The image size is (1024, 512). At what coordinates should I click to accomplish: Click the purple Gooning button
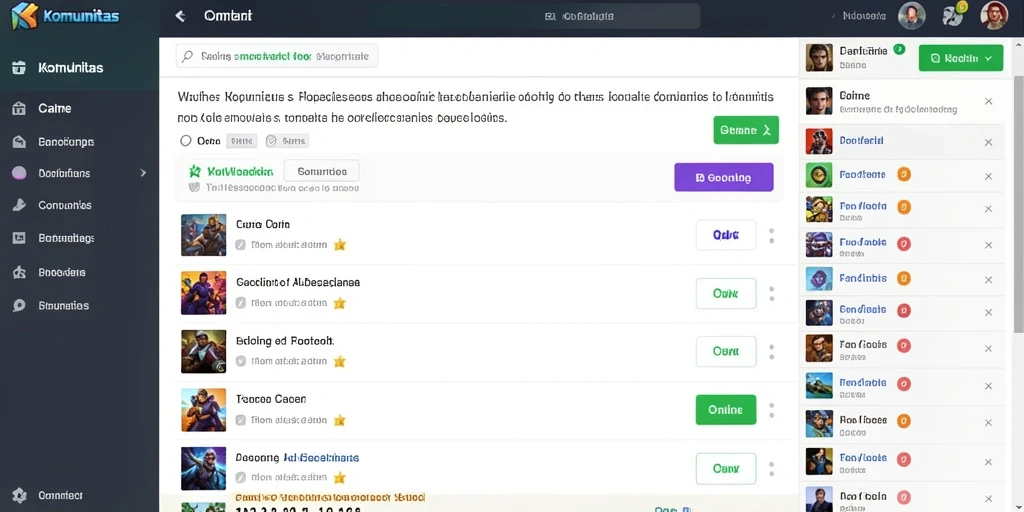pos(724,177)
